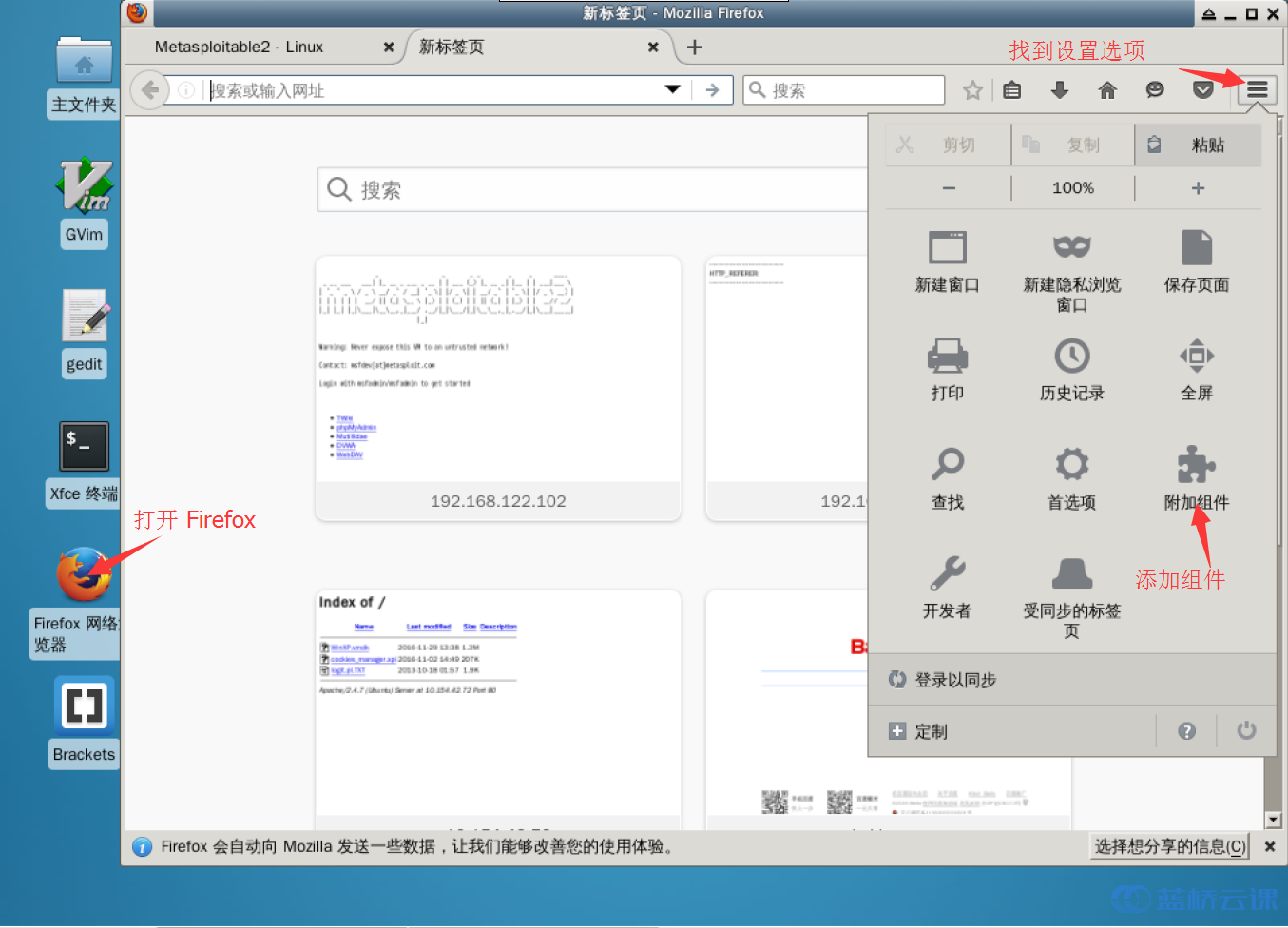Open the downloads arrow icon
1288x928 pixels.
pyautogui.click(x=1060, y=90)
